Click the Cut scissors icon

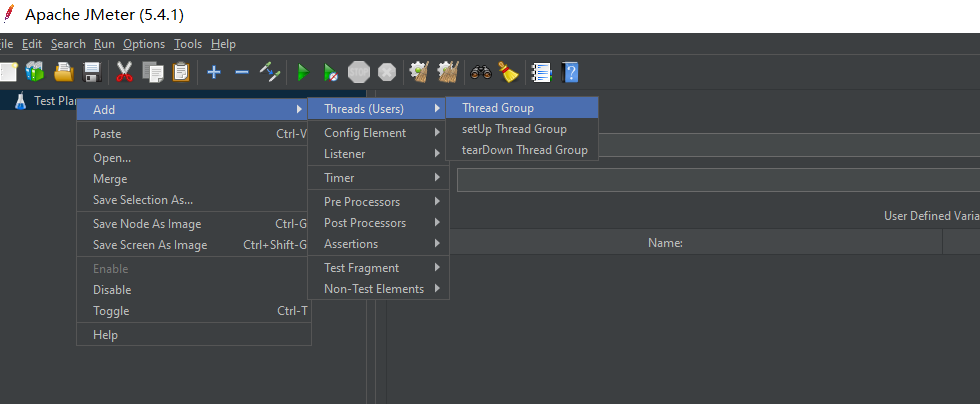pos(125,72)
